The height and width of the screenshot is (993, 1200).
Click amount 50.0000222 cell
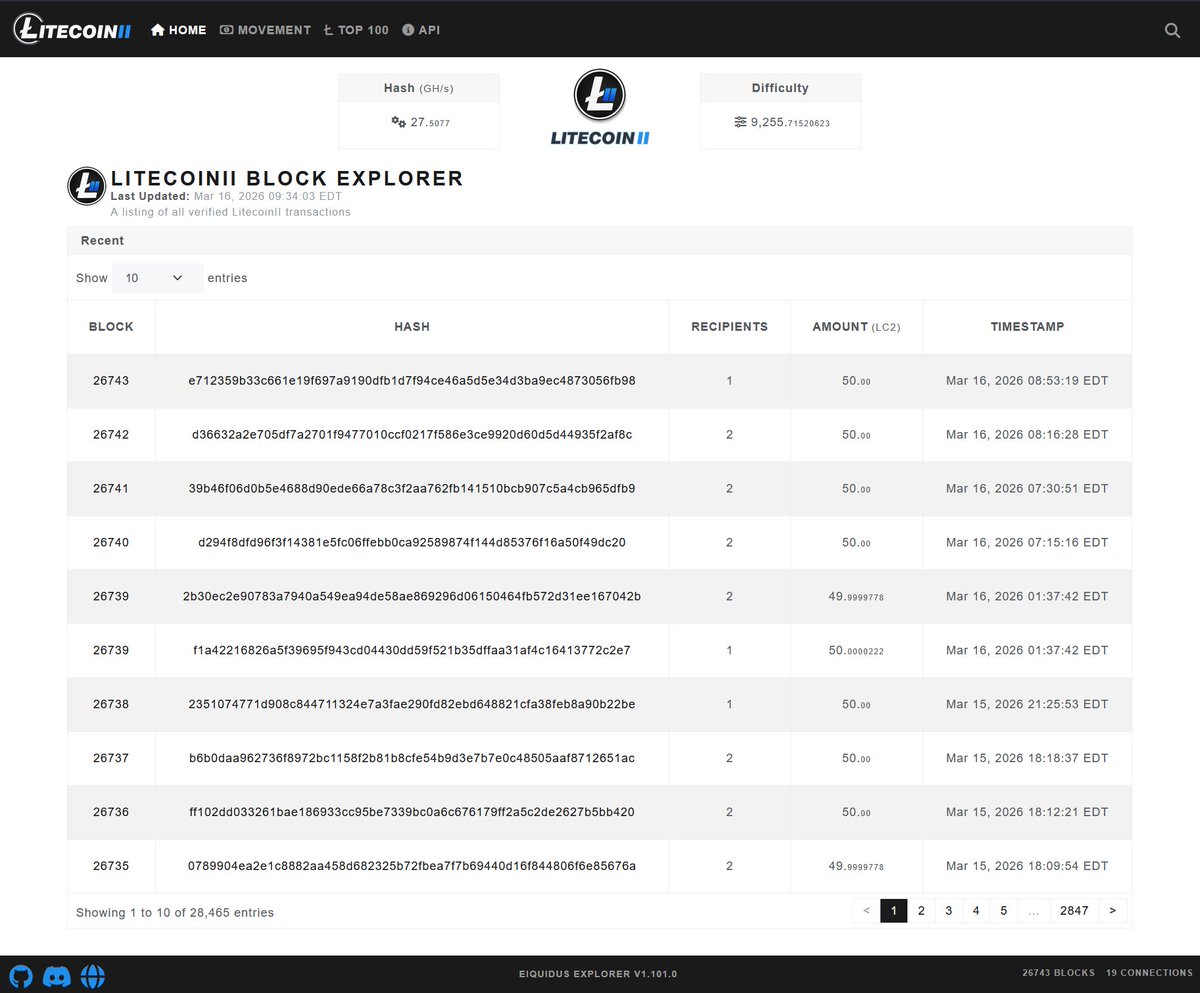(856, 651)
